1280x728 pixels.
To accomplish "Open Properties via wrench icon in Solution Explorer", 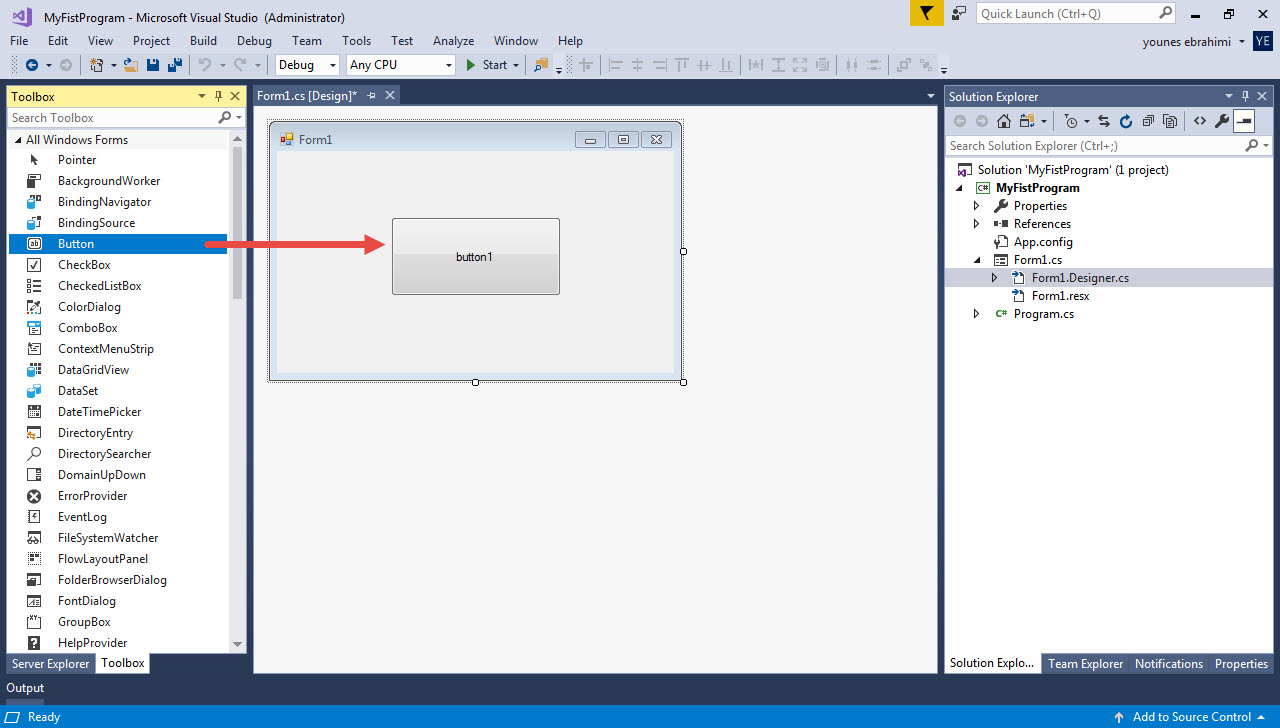I will point(1221,120).
